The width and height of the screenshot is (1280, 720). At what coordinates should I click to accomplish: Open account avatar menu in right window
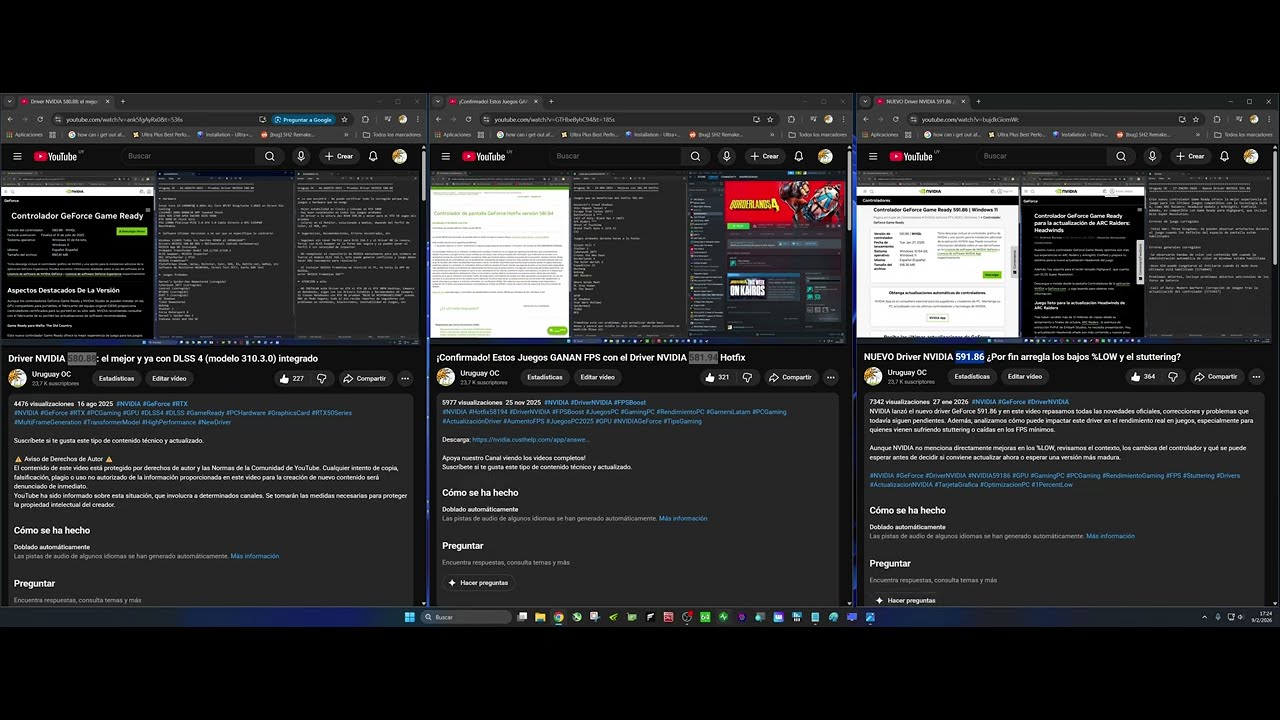coord(1251,156)
